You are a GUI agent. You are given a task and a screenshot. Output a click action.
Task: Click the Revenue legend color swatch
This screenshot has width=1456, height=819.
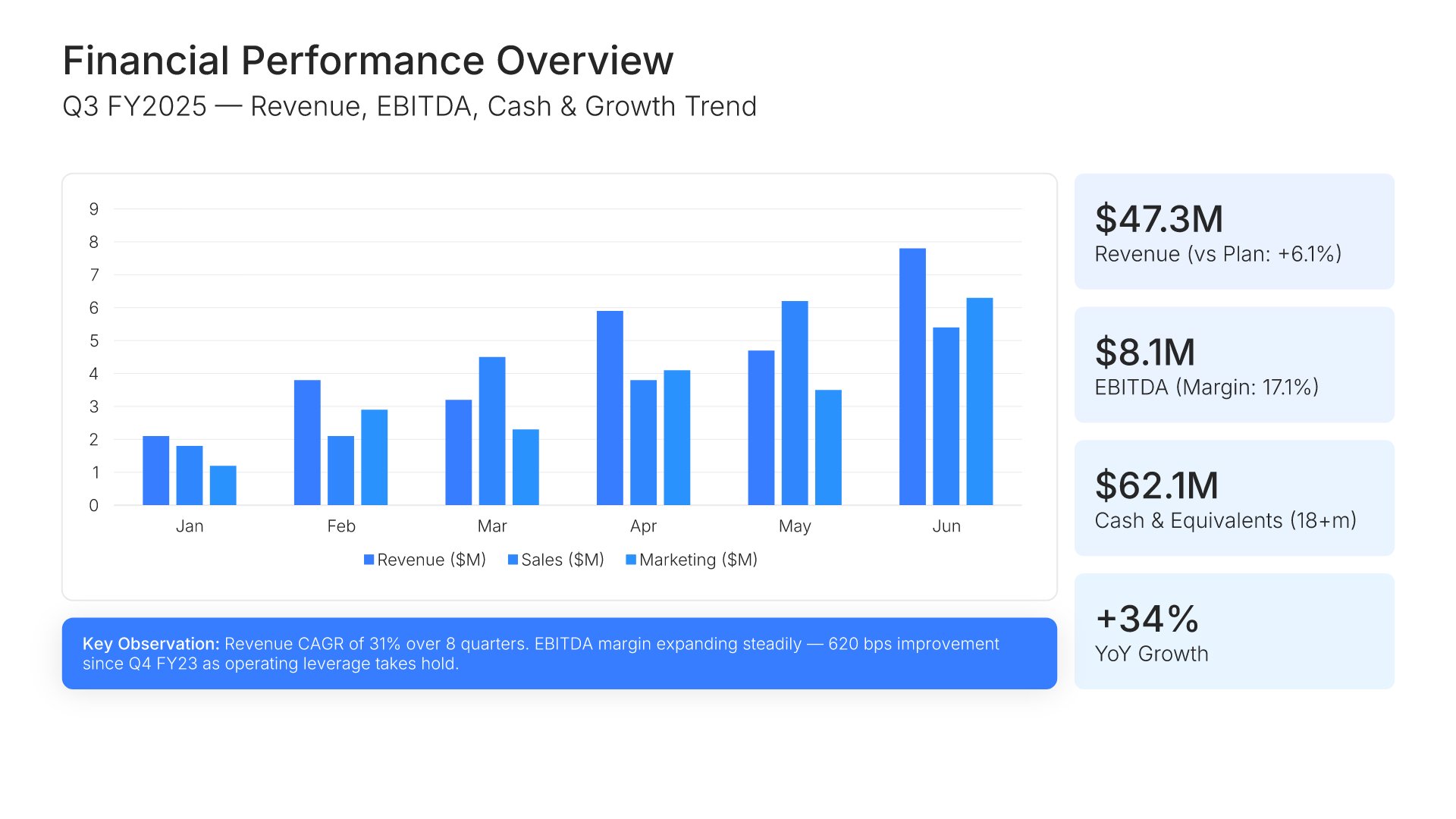coord(369,560)
